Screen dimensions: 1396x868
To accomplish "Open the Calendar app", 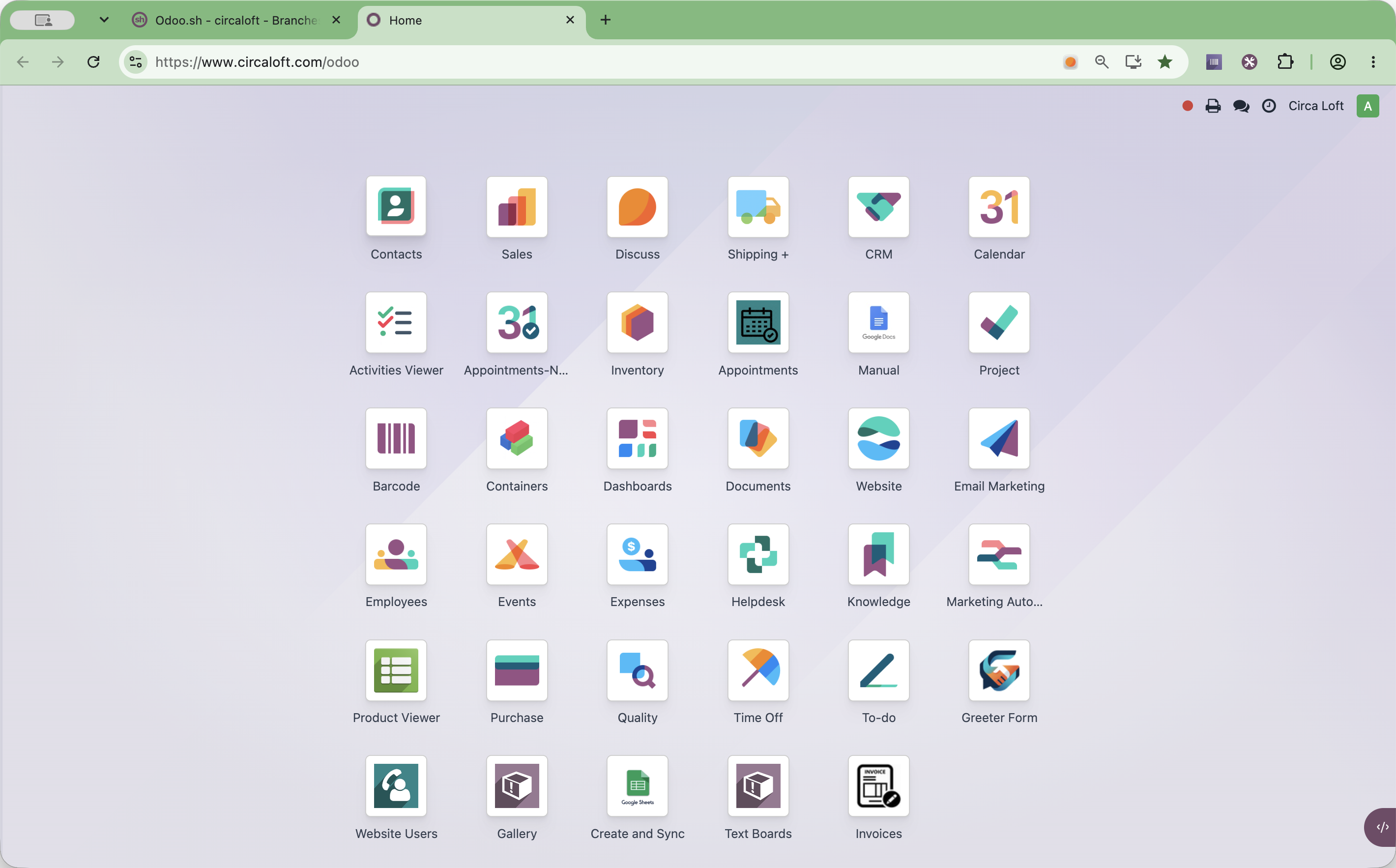I will (999, 206).
